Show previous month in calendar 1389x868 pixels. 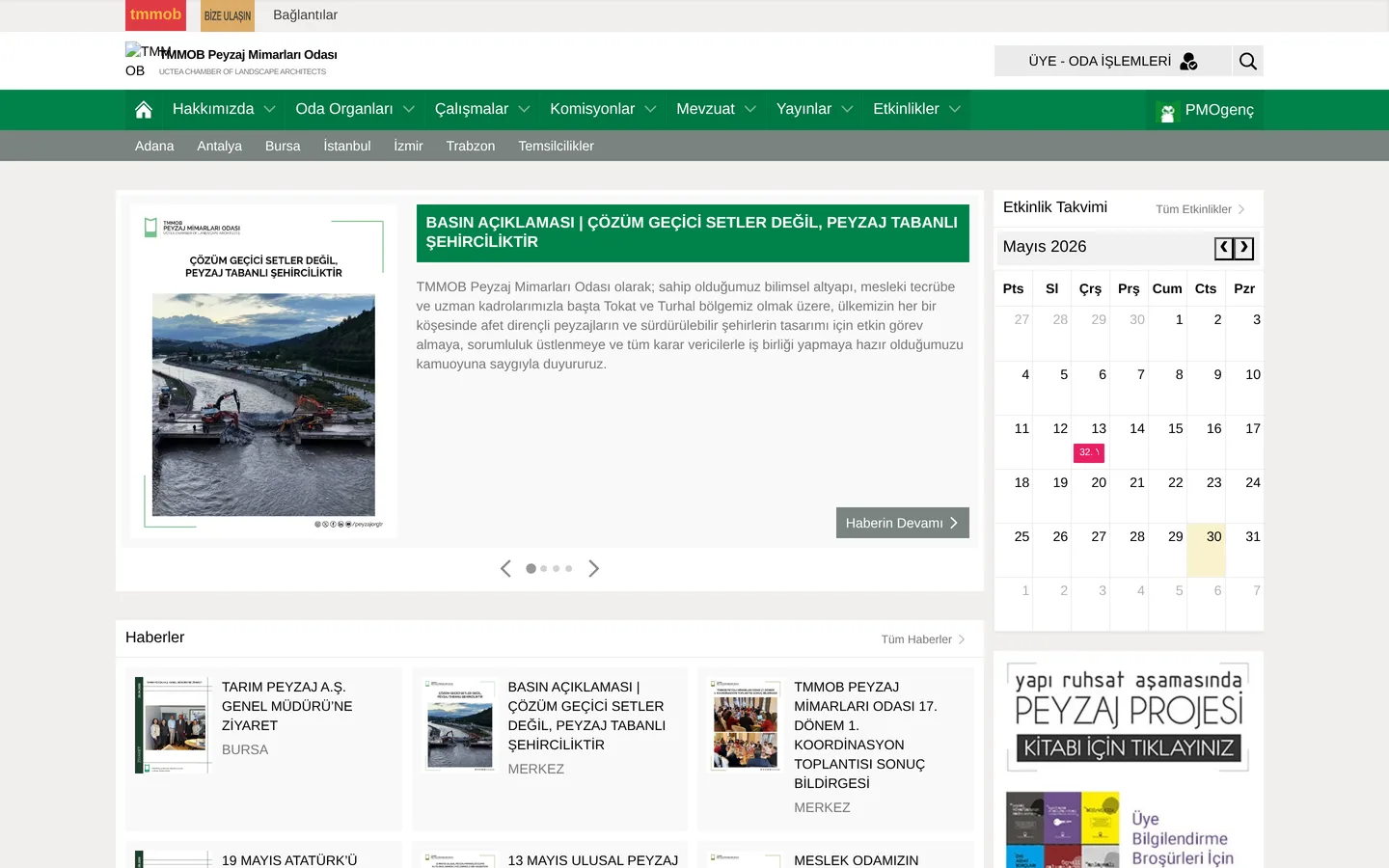point(1224,248)
